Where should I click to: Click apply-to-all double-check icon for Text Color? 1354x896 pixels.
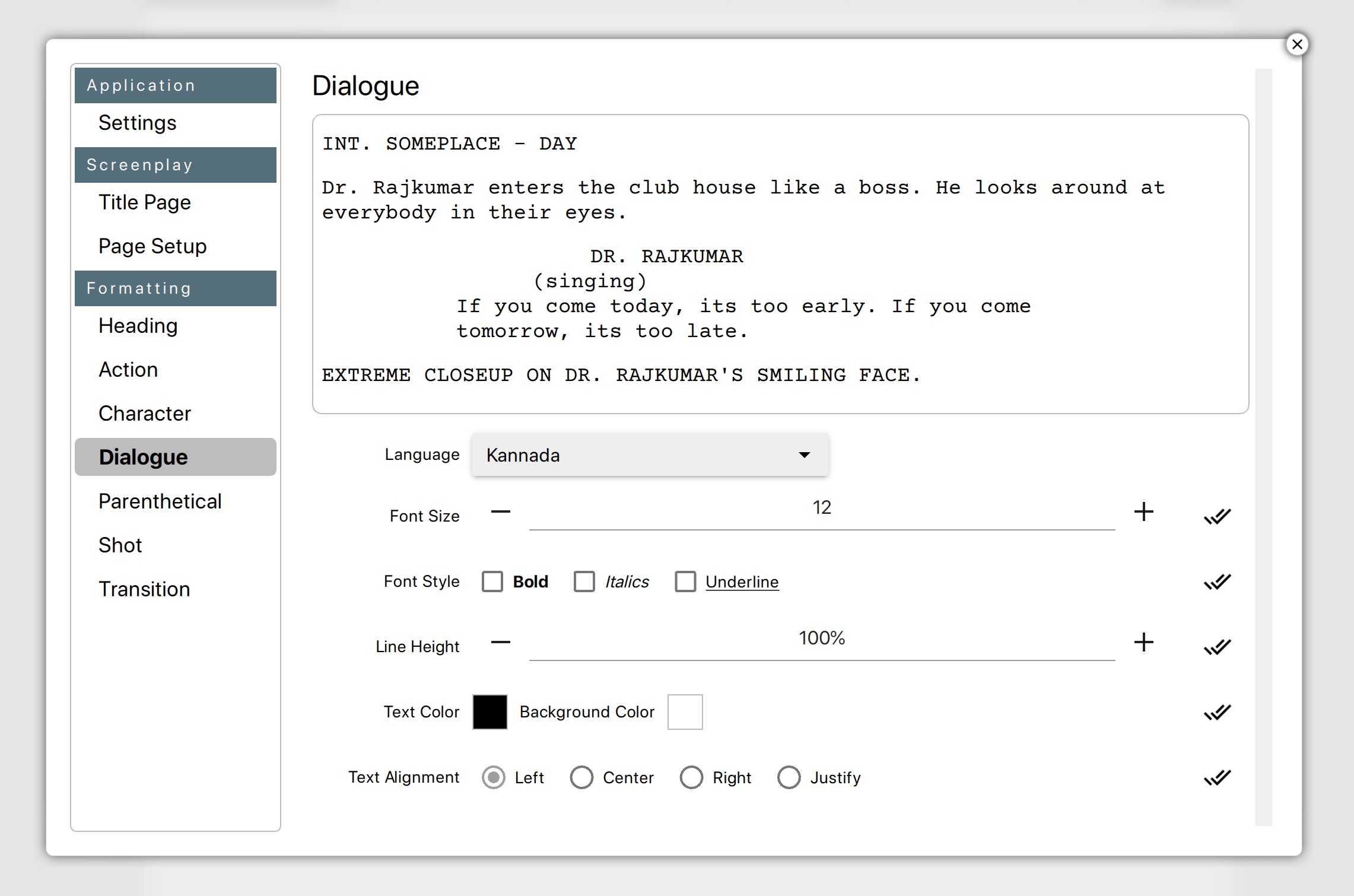1217,712
